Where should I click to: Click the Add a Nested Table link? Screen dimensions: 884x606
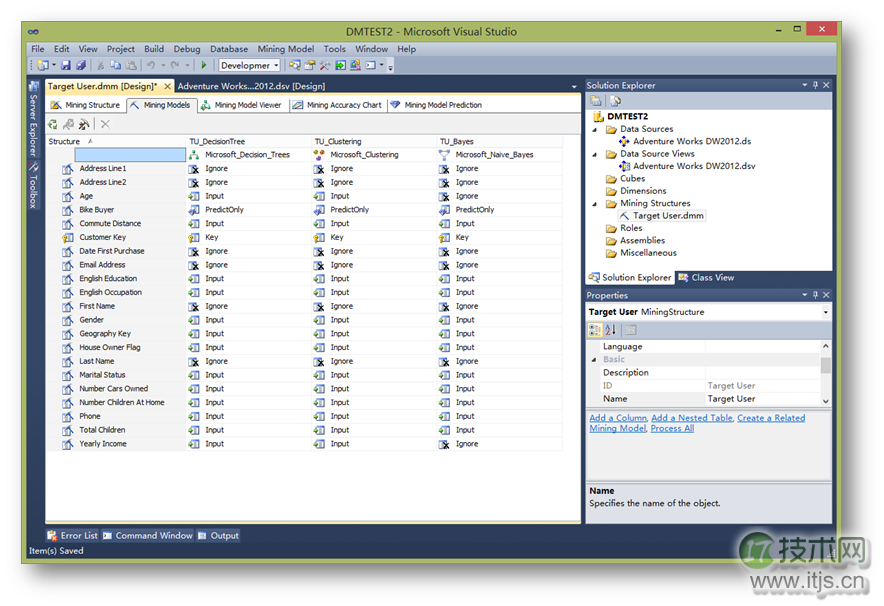692,418
